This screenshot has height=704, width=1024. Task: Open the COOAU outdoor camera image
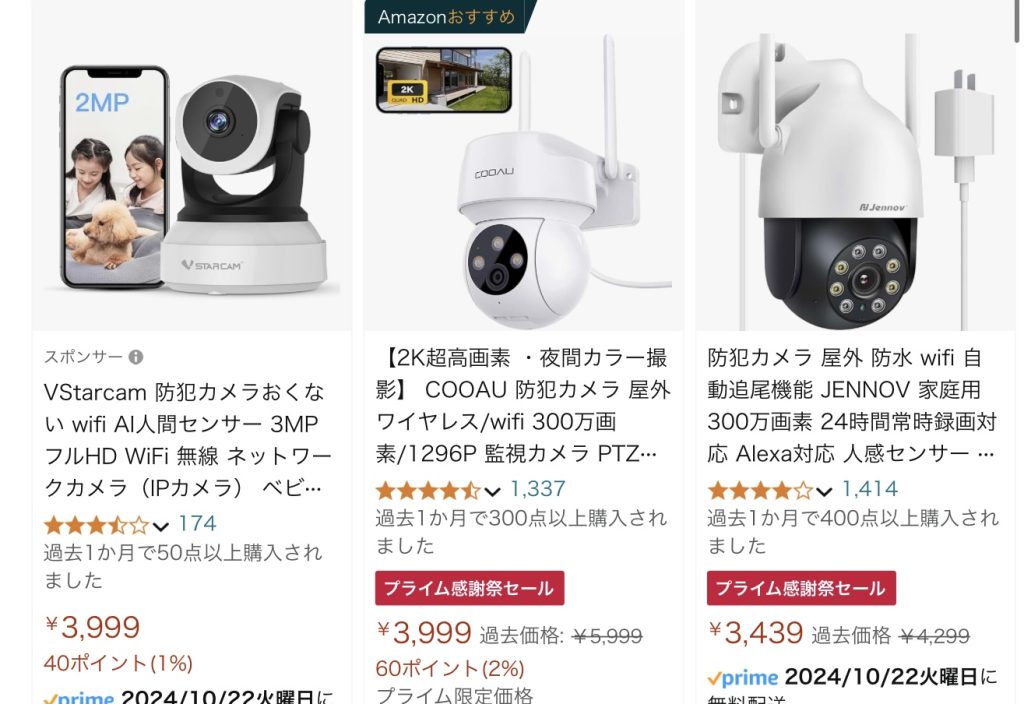click(524, 165)
